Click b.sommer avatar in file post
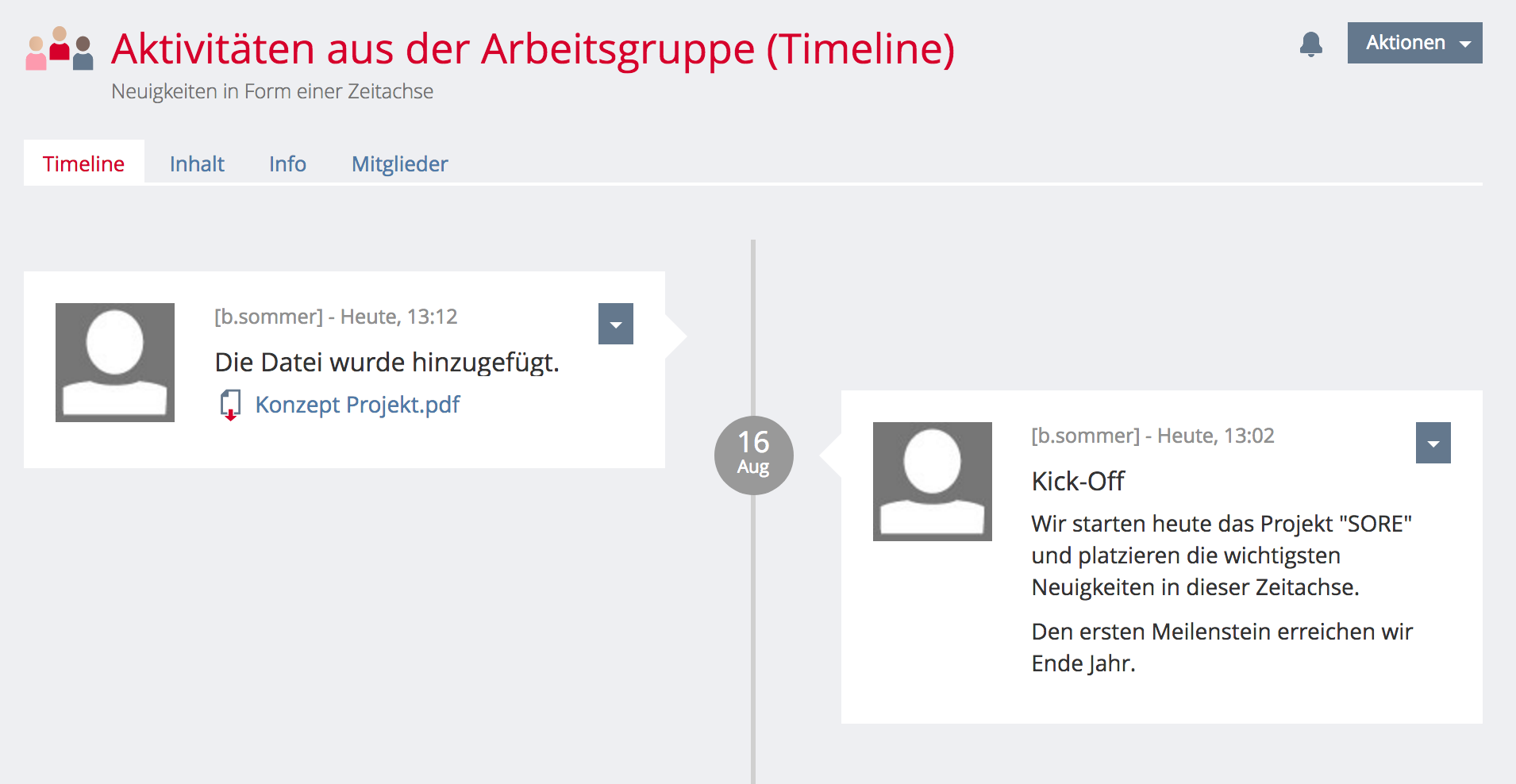This screenshot has width=1516, height=784. [115, 363]
